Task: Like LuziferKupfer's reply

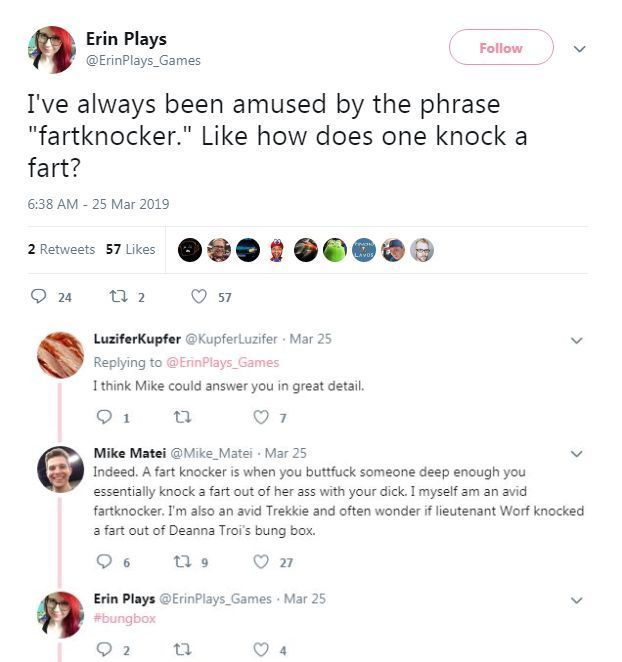Action: (262, 417)
